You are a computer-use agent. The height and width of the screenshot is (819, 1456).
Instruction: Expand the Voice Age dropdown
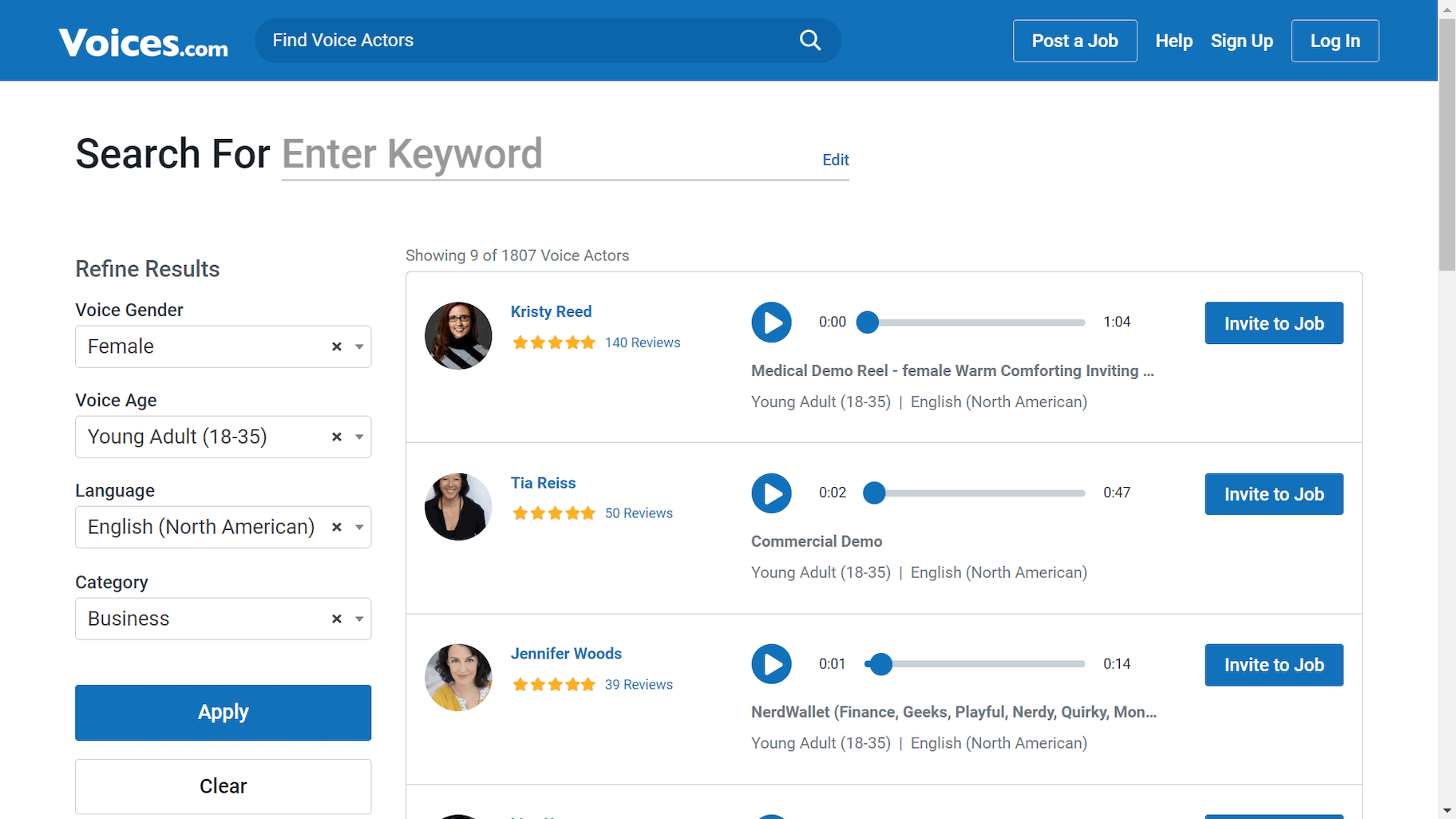coord(359,437)
